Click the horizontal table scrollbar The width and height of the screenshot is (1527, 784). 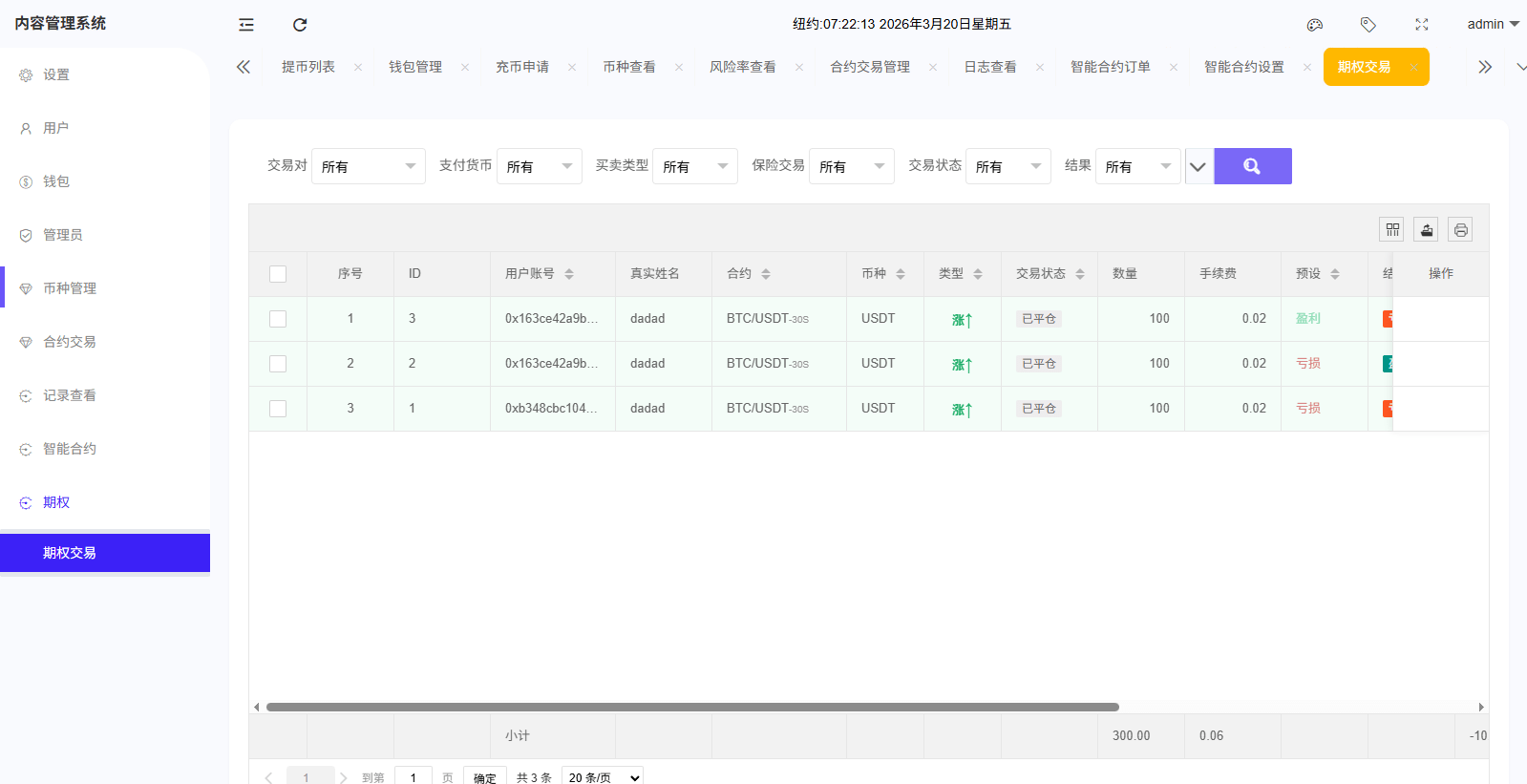692,708
